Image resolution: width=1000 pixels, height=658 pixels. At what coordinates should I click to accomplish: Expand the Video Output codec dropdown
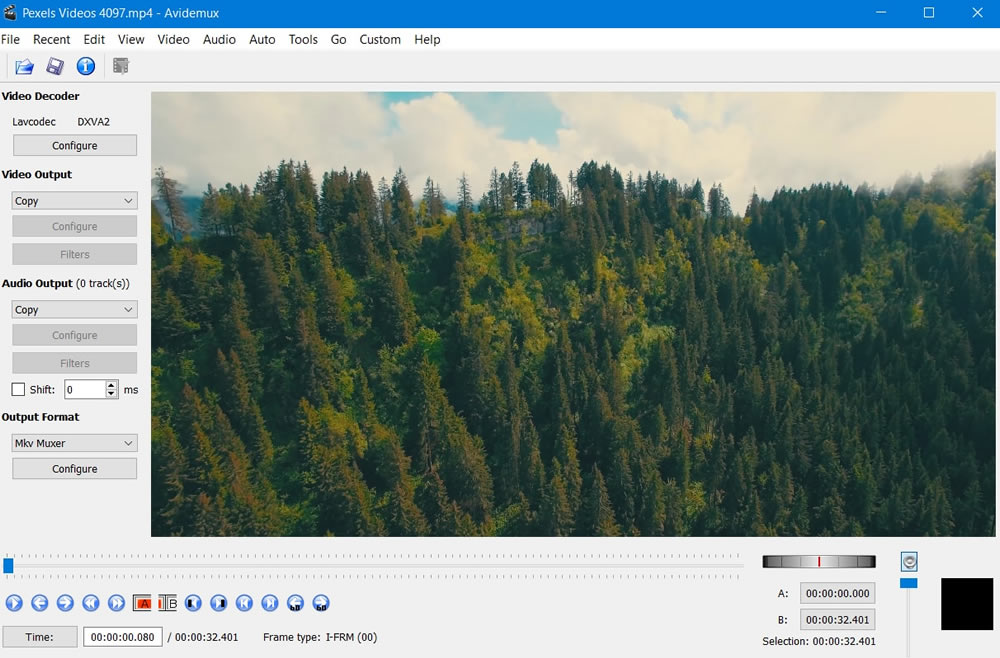pos(75,201)
